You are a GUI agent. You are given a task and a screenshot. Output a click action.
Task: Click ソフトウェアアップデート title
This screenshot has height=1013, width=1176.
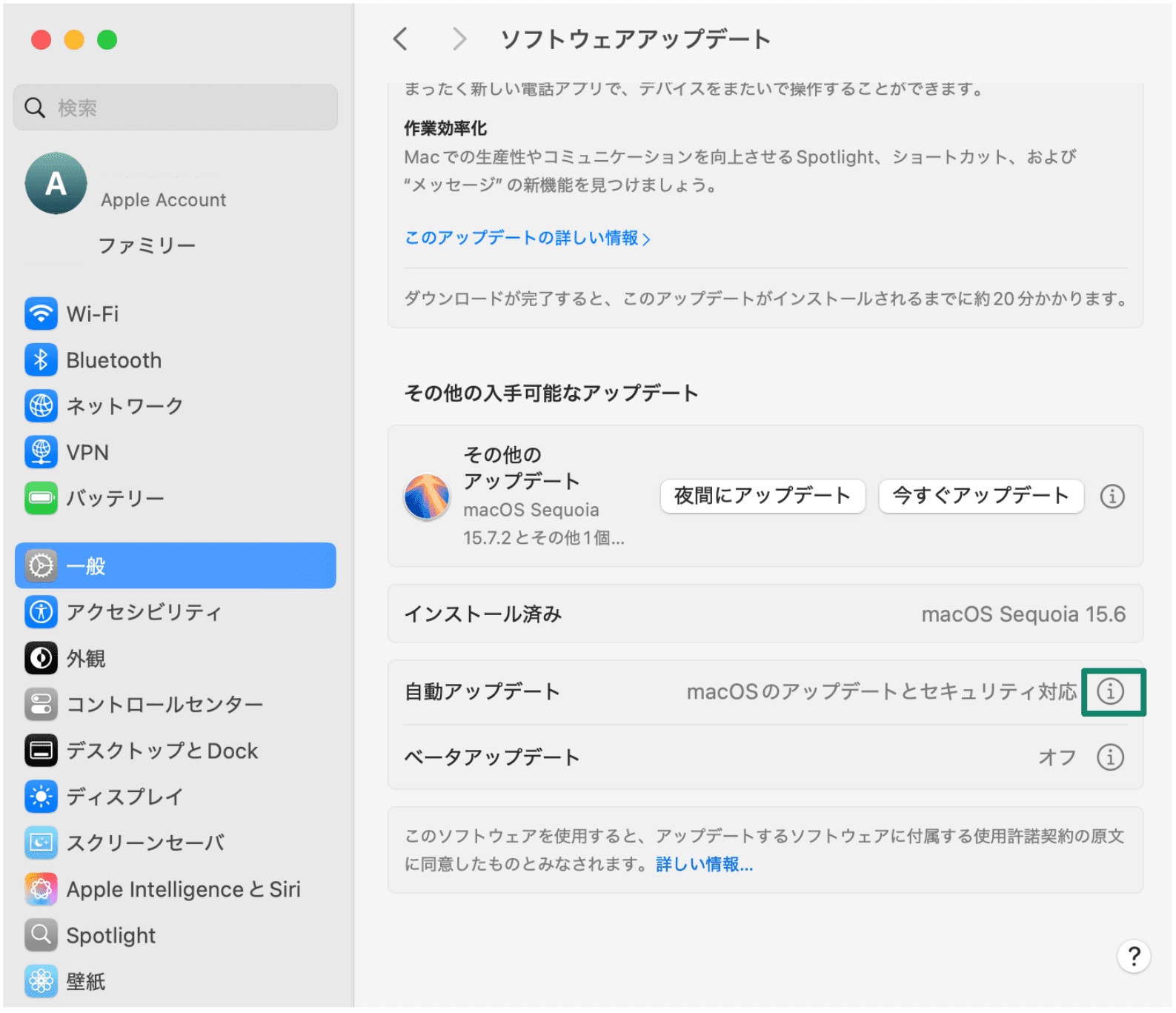636,39
